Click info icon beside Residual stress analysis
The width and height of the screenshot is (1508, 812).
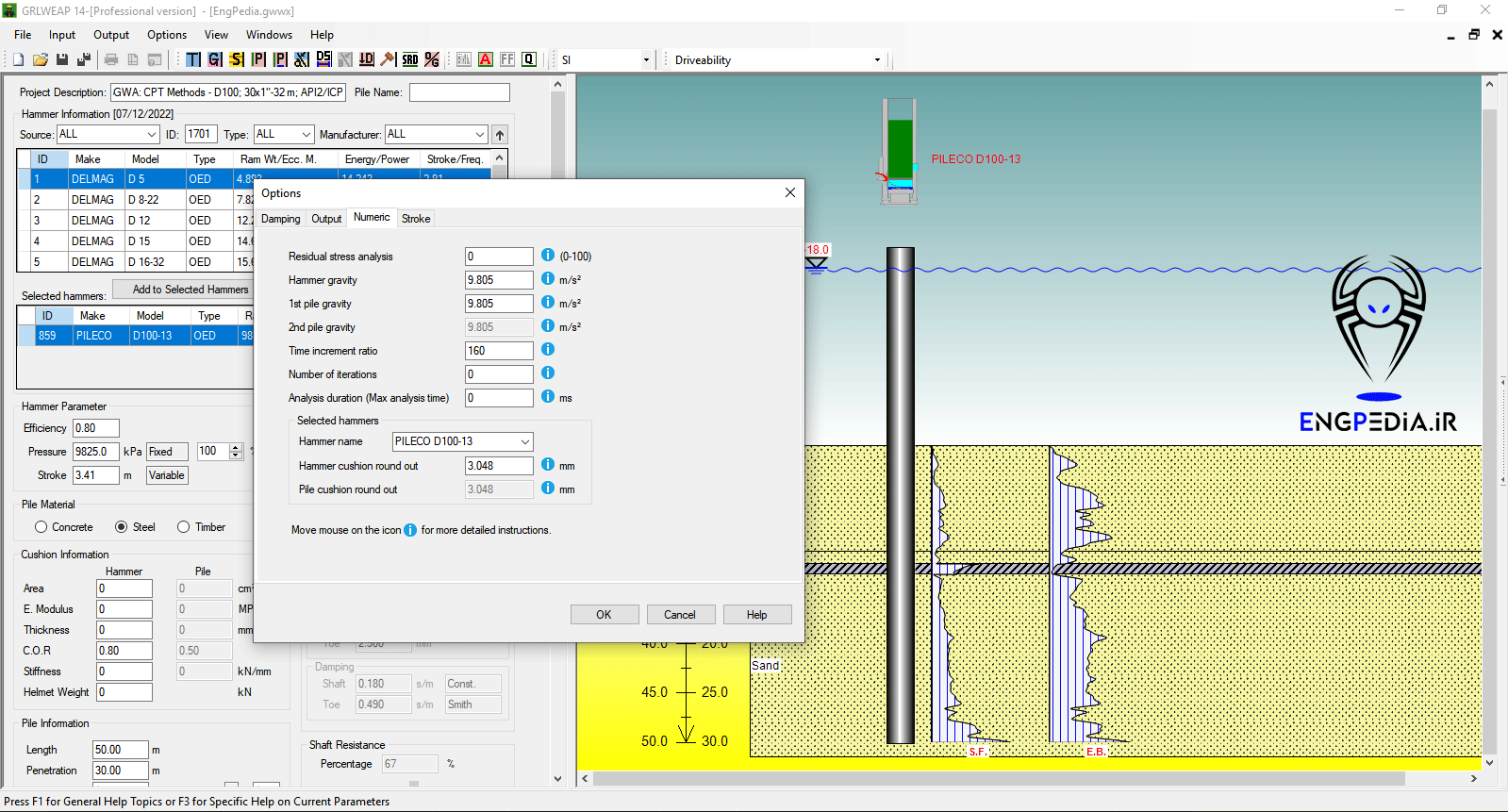(548, 256)
